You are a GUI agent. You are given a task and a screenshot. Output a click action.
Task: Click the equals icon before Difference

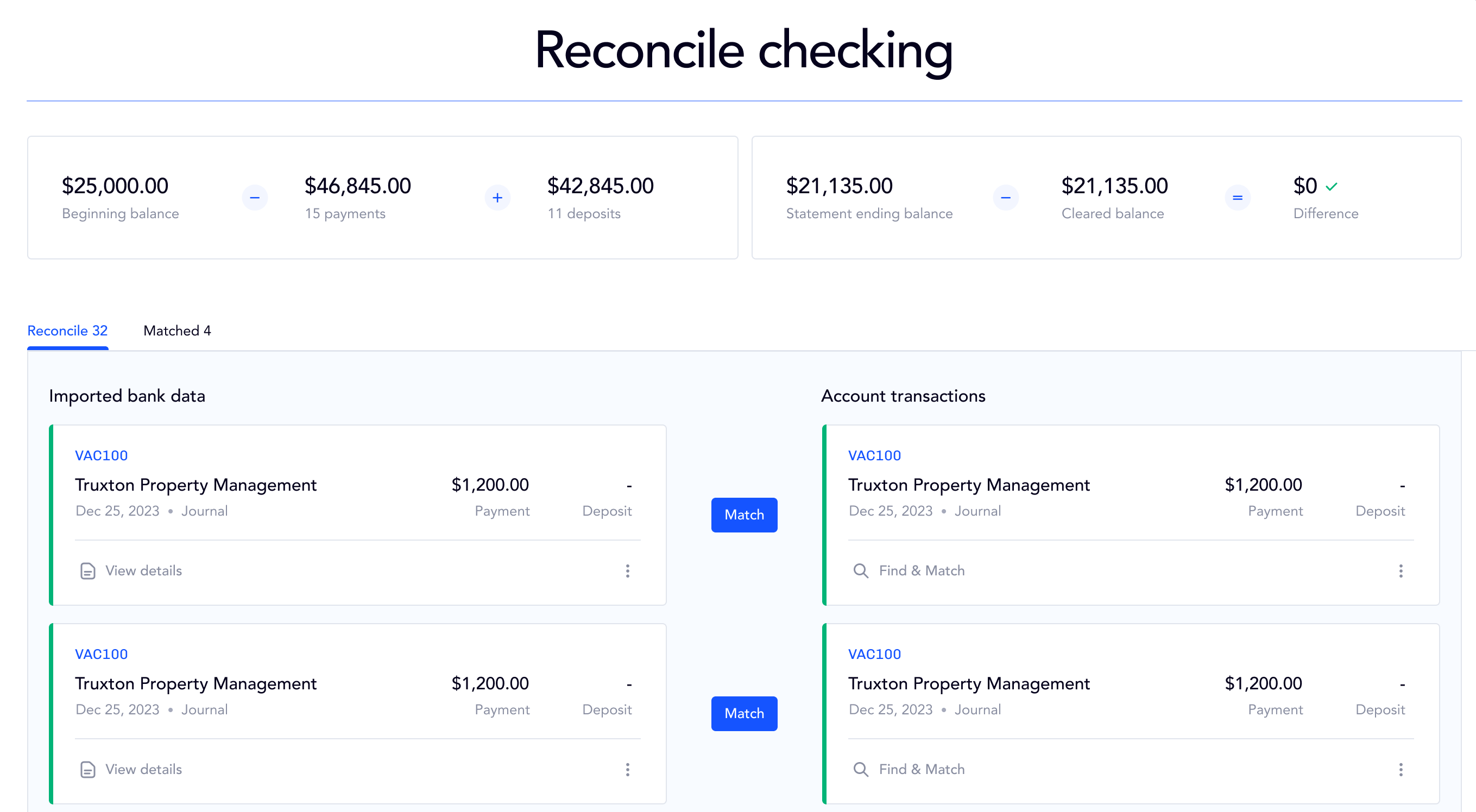pos(1238,198)
